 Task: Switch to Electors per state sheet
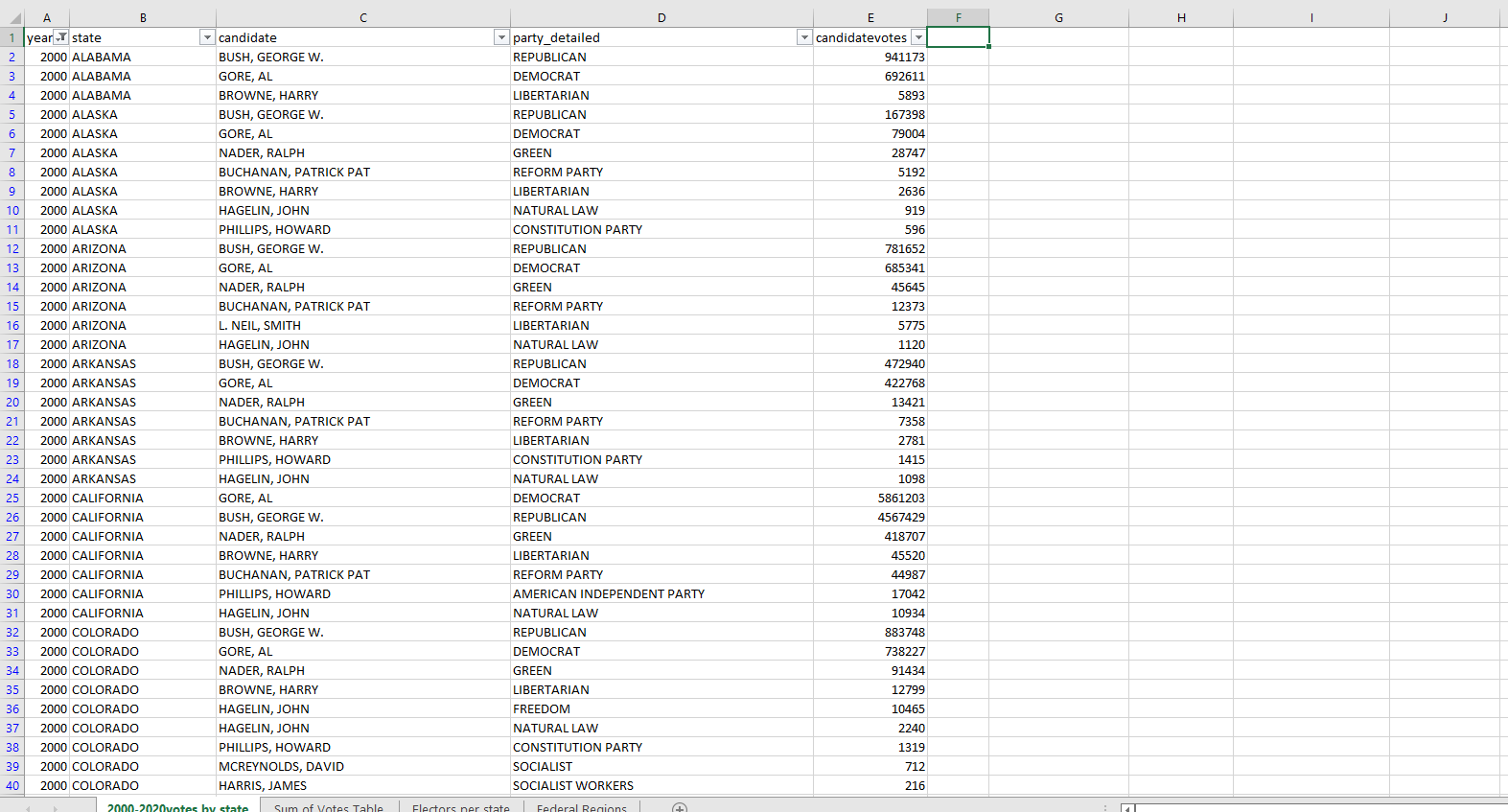461,807
